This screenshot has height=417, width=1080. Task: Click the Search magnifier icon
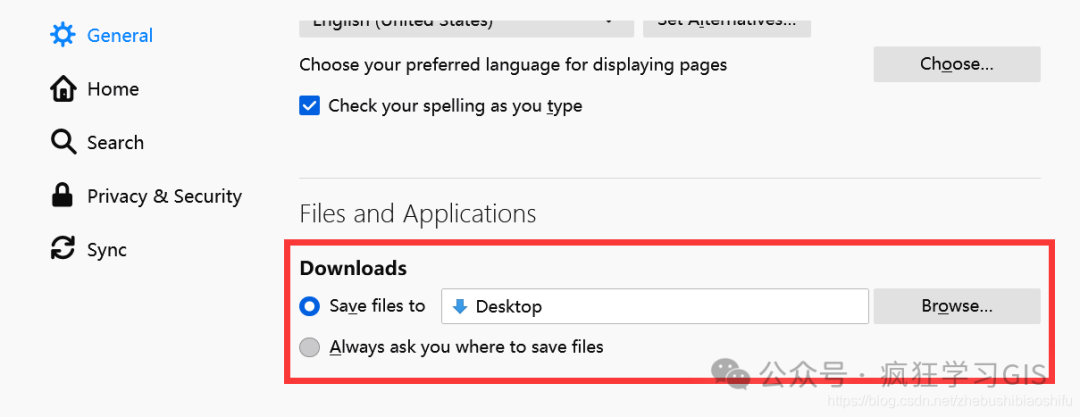(63, 143)
